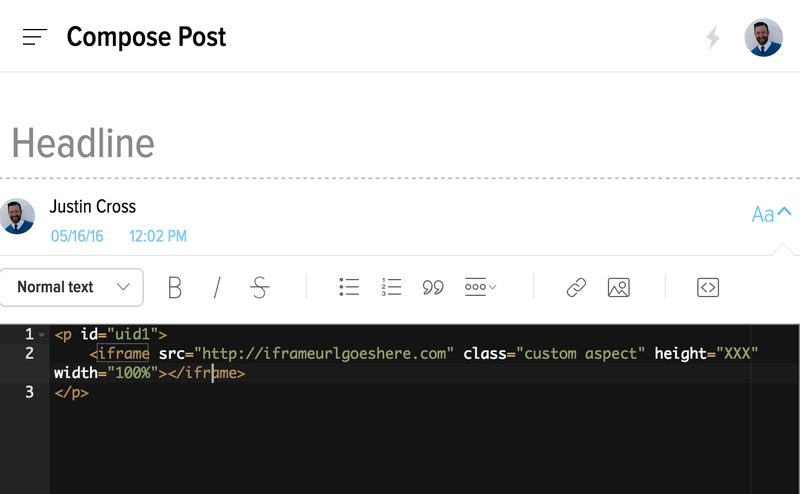Toggle italic formatting

coord(217,287)
